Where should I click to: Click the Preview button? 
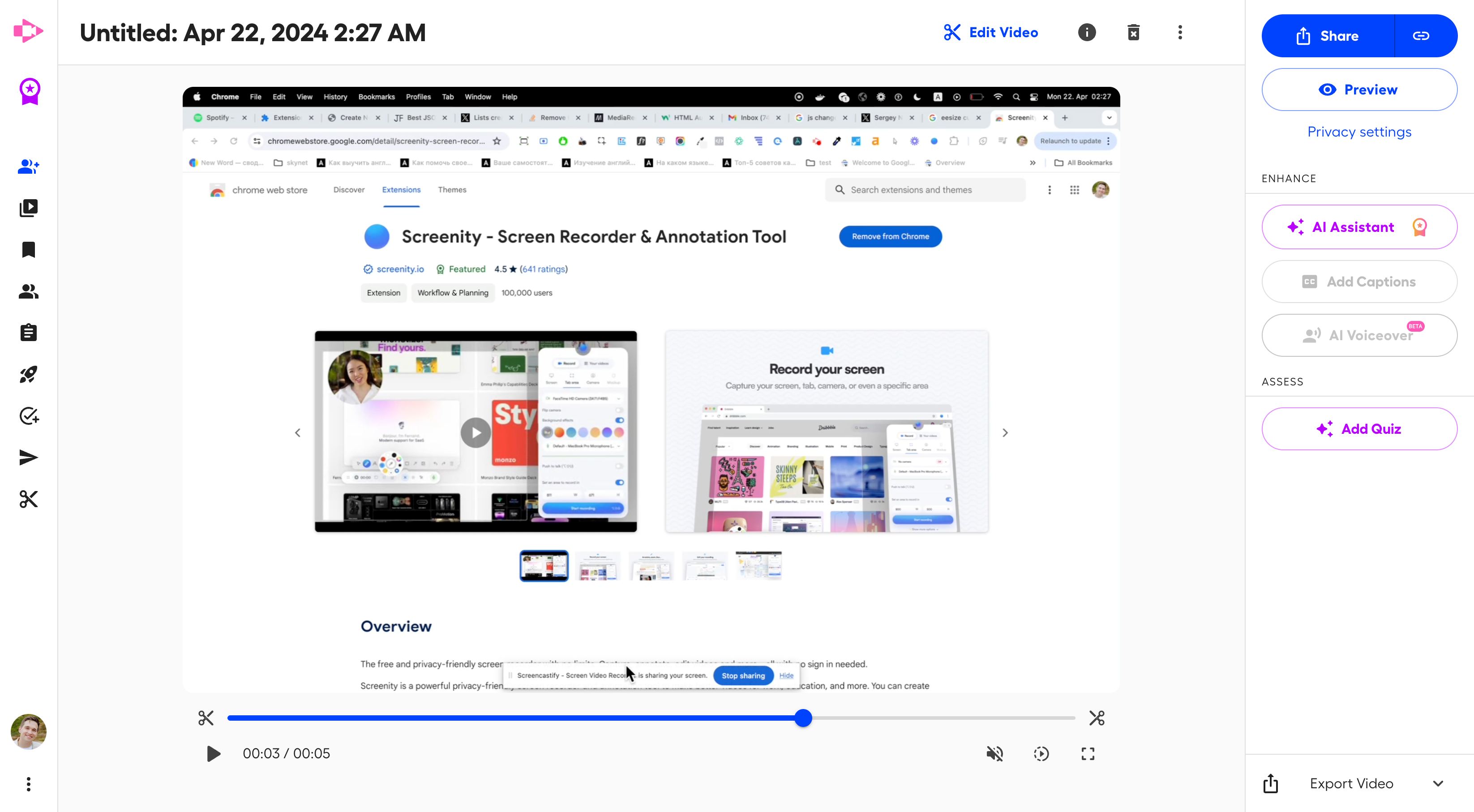click(x=1359, y=90)
